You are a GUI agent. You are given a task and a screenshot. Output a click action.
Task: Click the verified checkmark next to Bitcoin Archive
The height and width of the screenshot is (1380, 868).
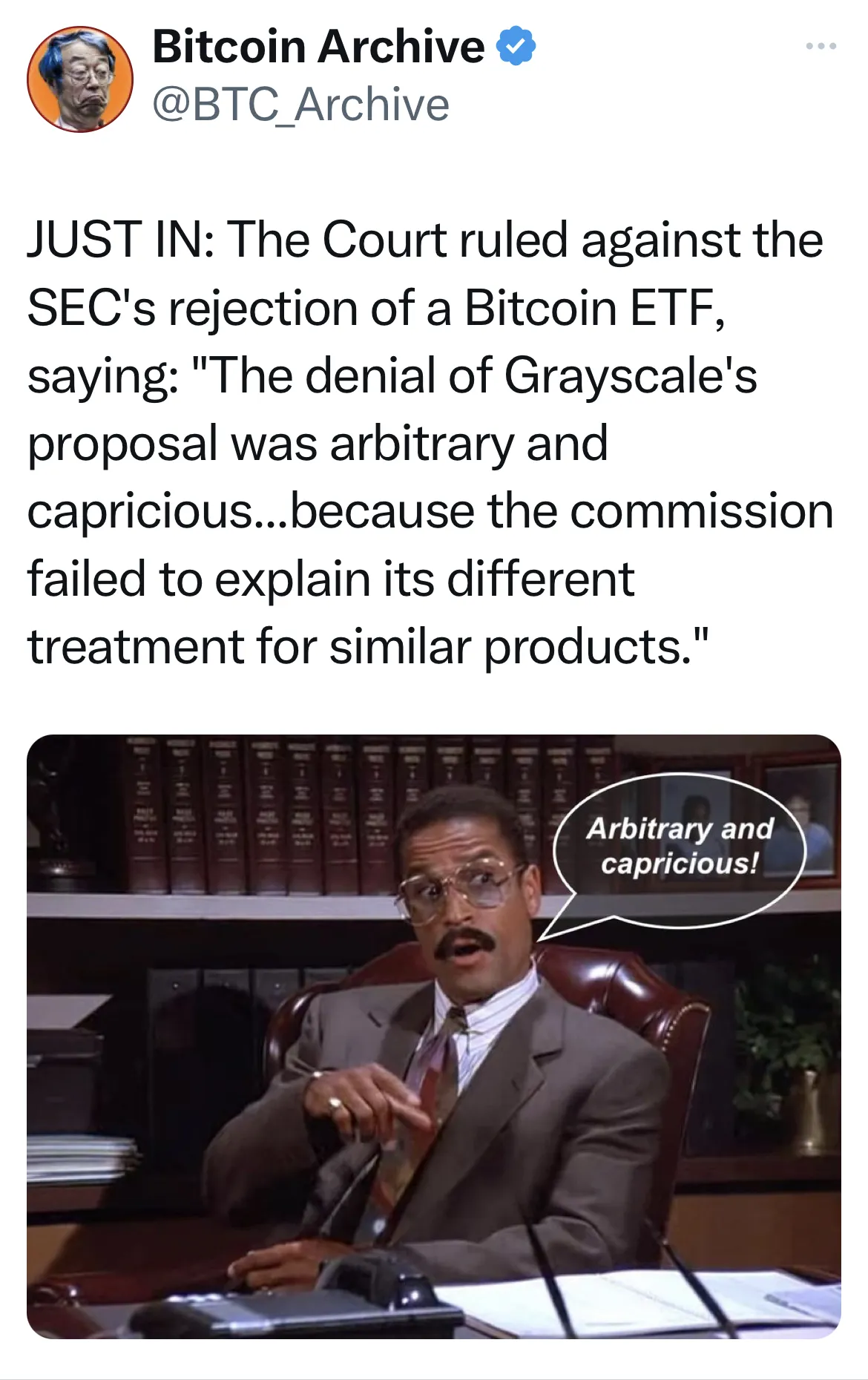(517, 47)
